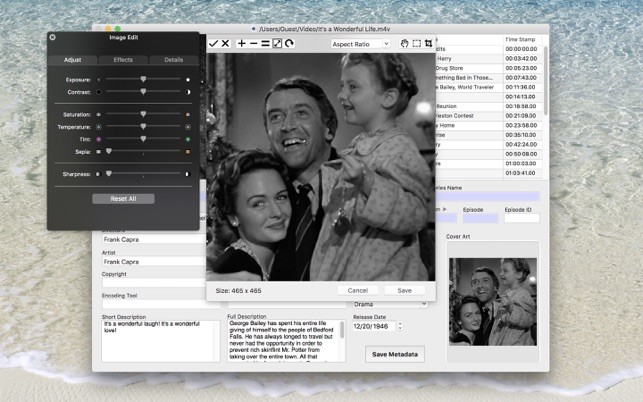Click the Release Date stepper arrows

point(400,326)
